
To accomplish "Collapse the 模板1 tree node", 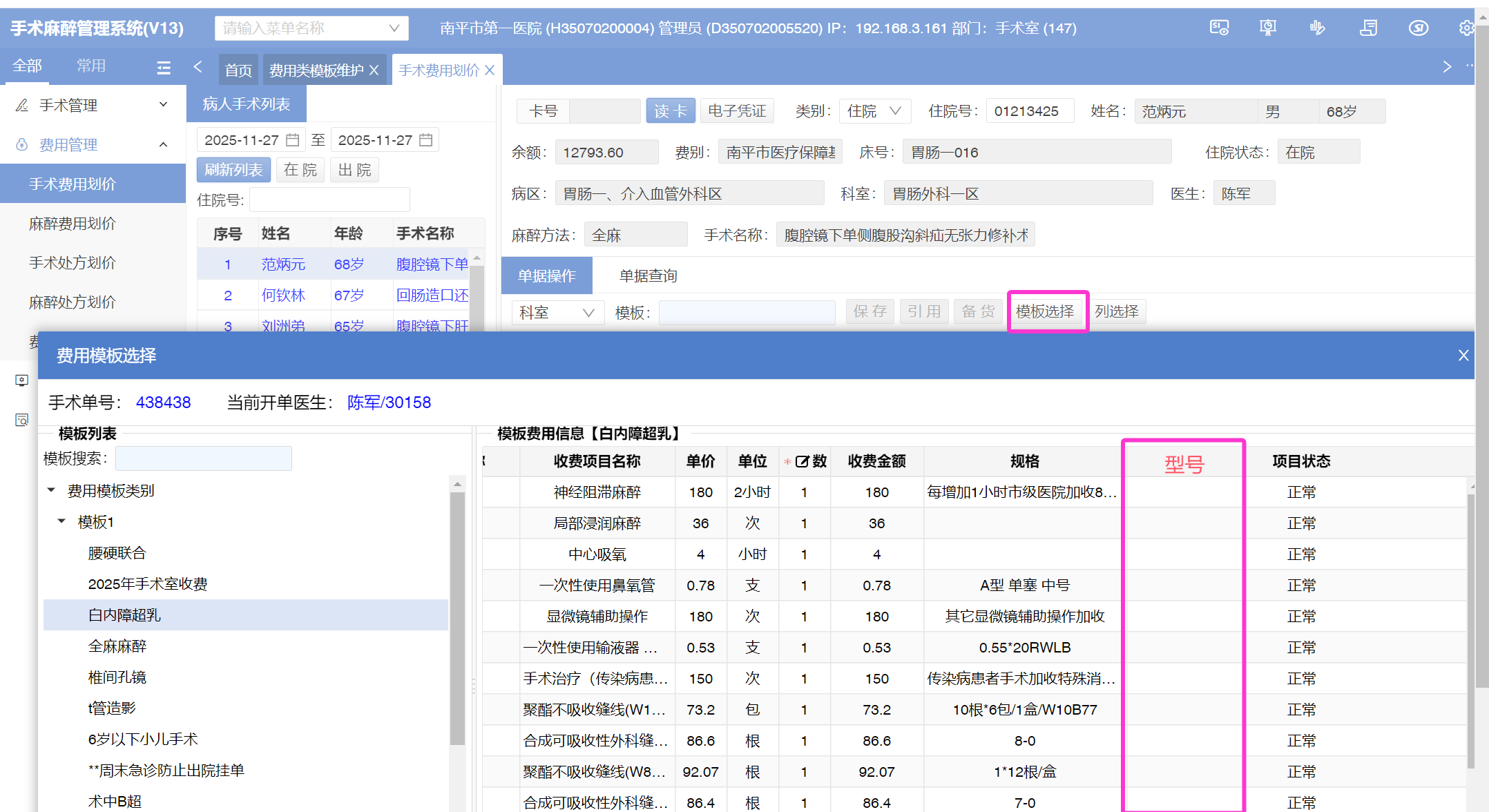I will [61, 521].
